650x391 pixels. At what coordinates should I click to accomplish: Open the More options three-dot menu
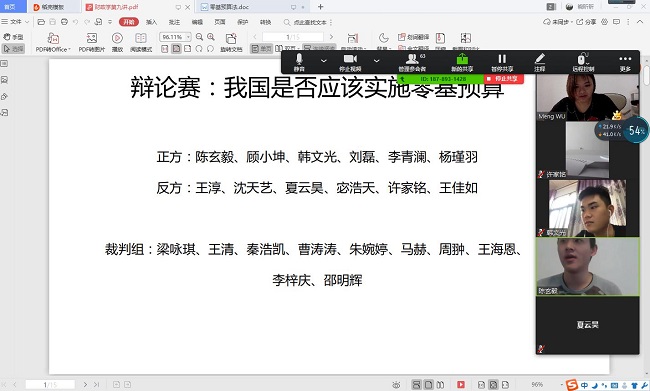coord(625,63)
